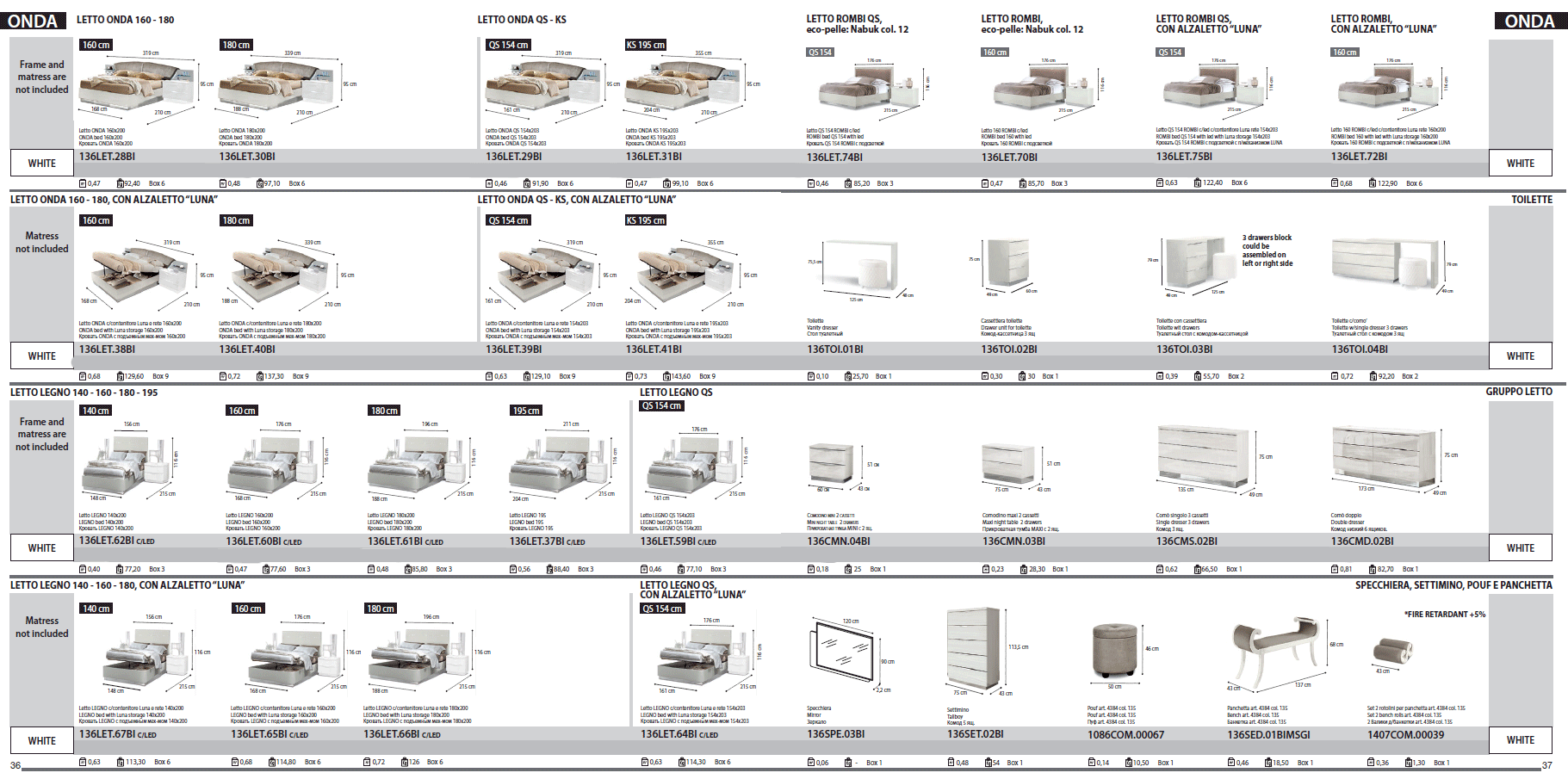Click the weight icon beside 129,60

pos(121,376)
